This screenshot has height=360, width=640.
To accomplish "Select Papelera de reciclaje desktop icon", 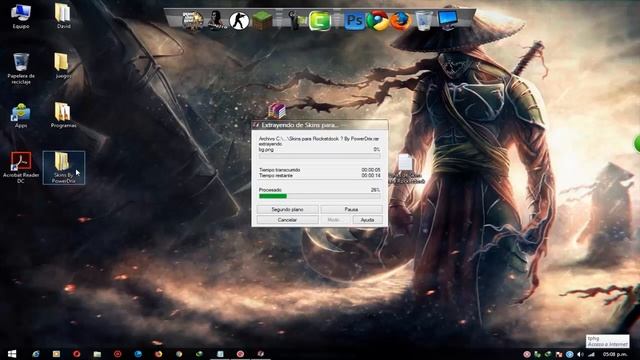I will coord(21,69).
